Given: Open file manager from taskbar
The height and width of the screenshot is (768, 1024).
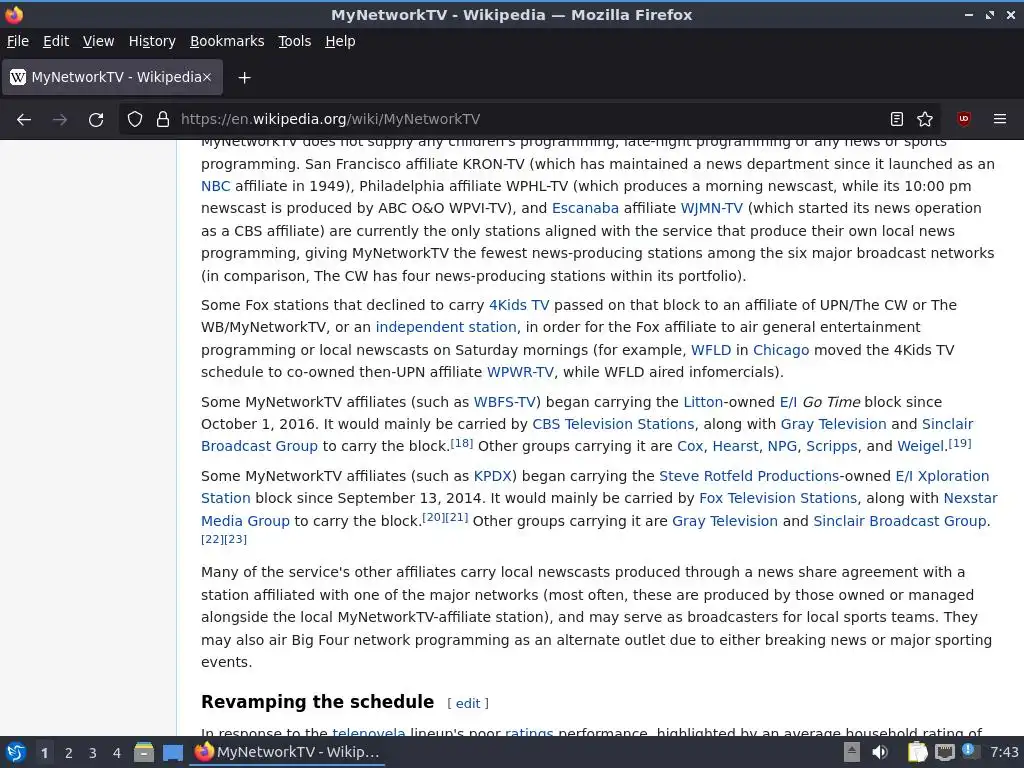Looking at the screenshot, I should 144,752.
